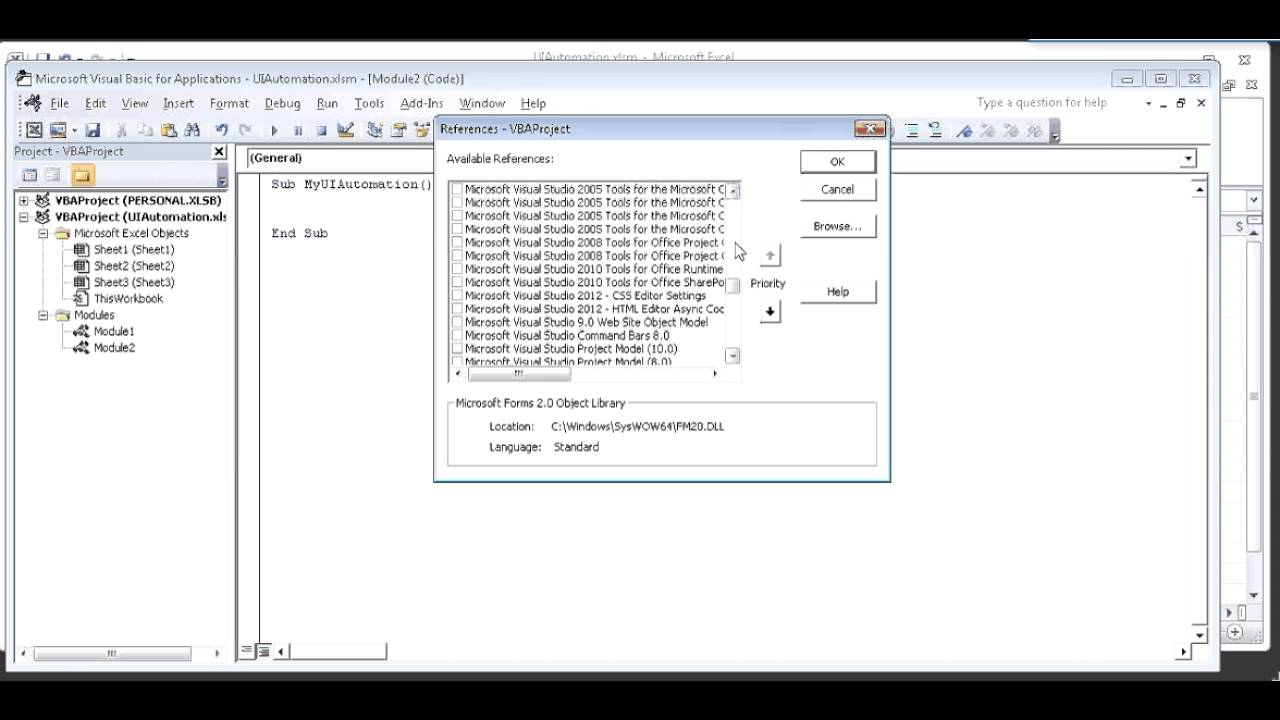This screenshot has height=720, width=1280.
Task: Click the Help button in References dialog
Action: tap(838, 291)
